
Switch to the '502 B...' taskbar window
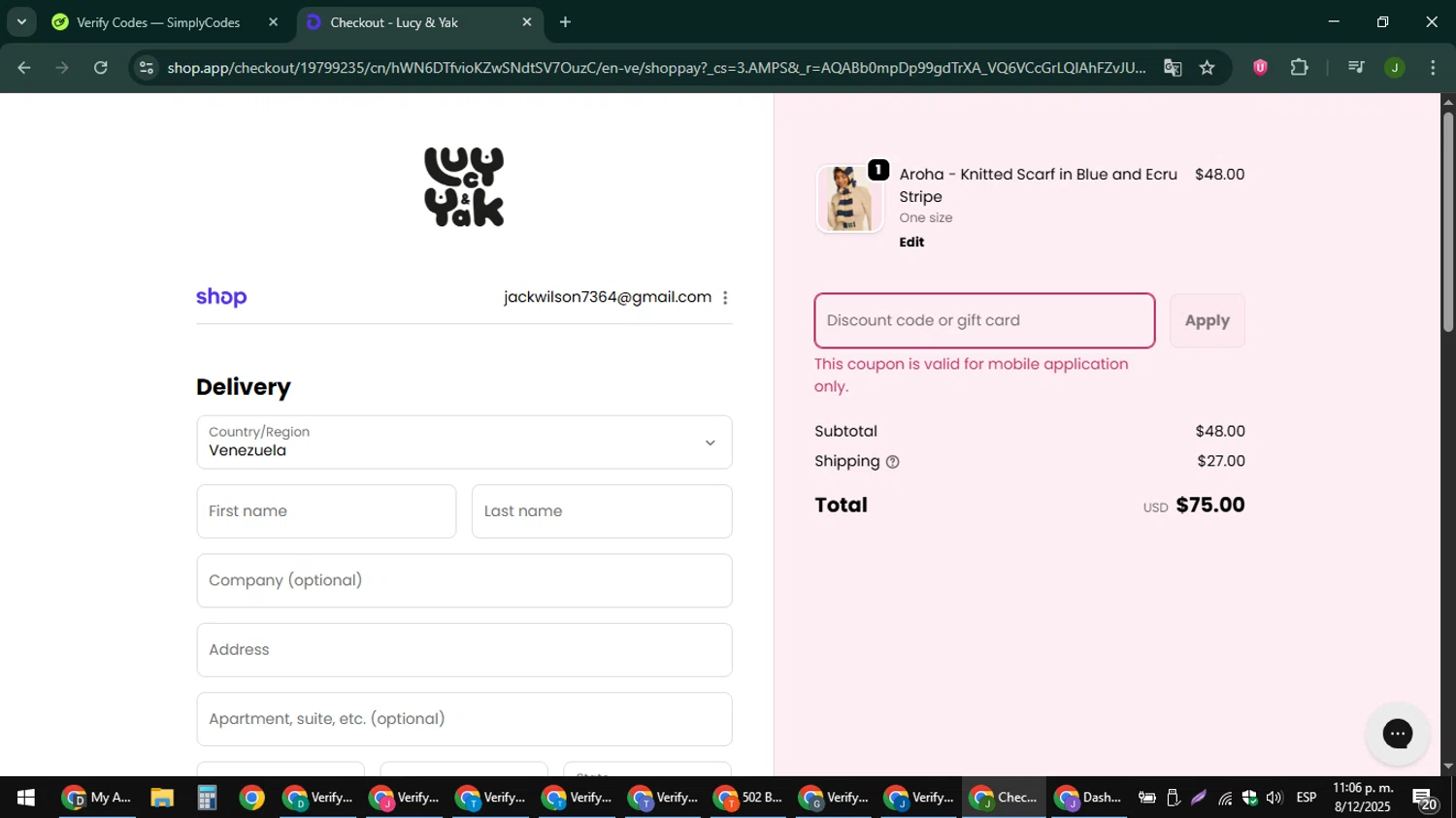749,798
